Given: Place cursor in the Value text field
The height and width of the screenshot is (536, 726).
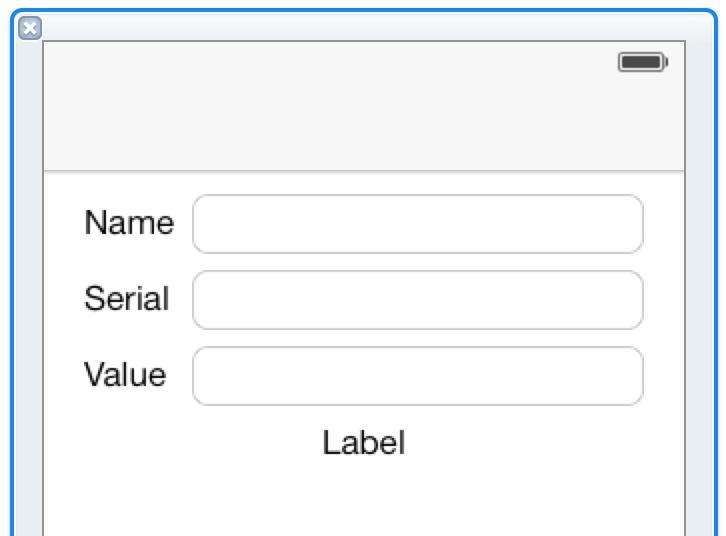Looking at the screenshot, I should click(418, 376).
